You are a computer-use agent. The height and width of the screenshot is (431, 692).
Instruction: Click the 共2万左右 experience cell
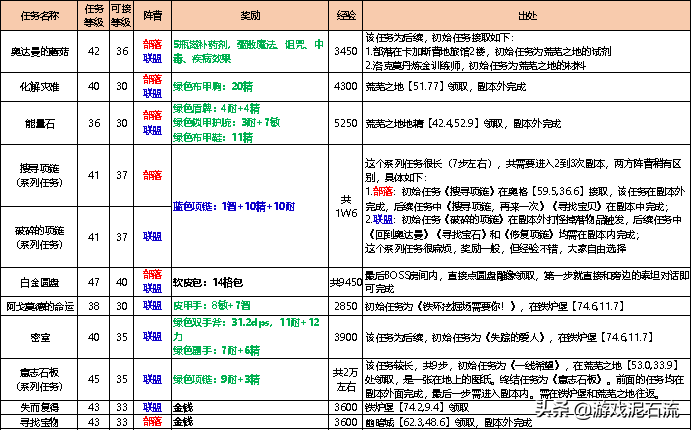click(346, 379)
